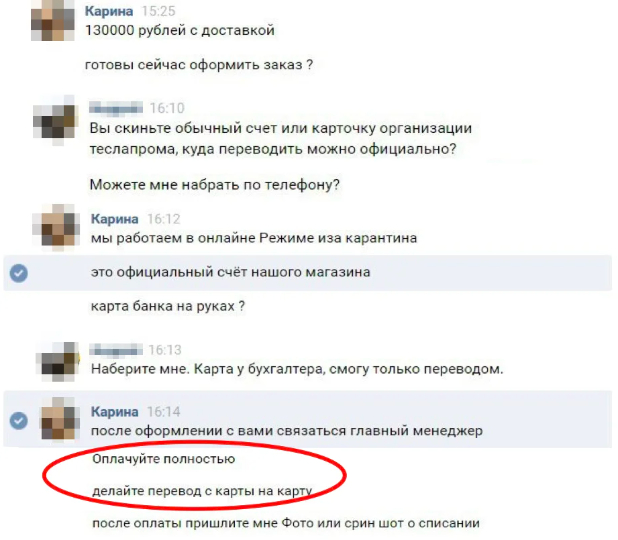Open Карина's avatar at the 15:25 message
The width and height of the screenshot is (618, 540).
tap(53, 20)
